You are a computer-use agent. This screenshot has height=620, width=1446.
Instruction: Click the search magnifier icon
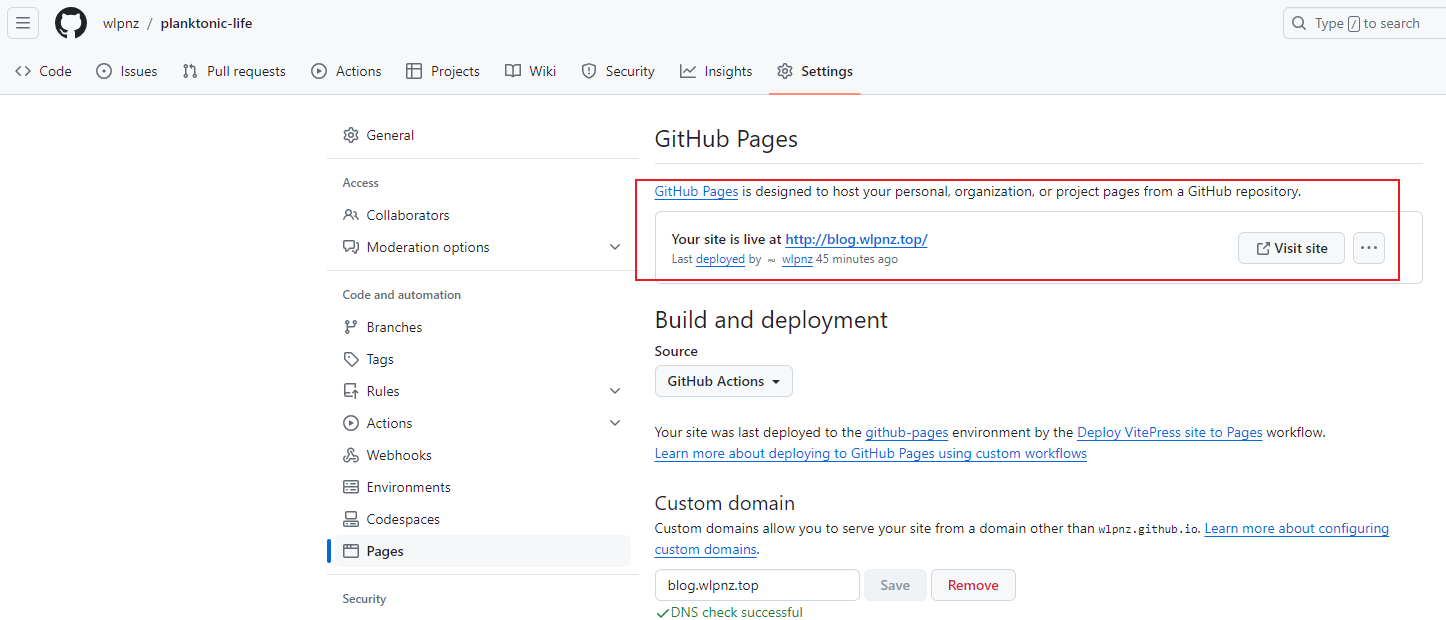coord(1299,23)
